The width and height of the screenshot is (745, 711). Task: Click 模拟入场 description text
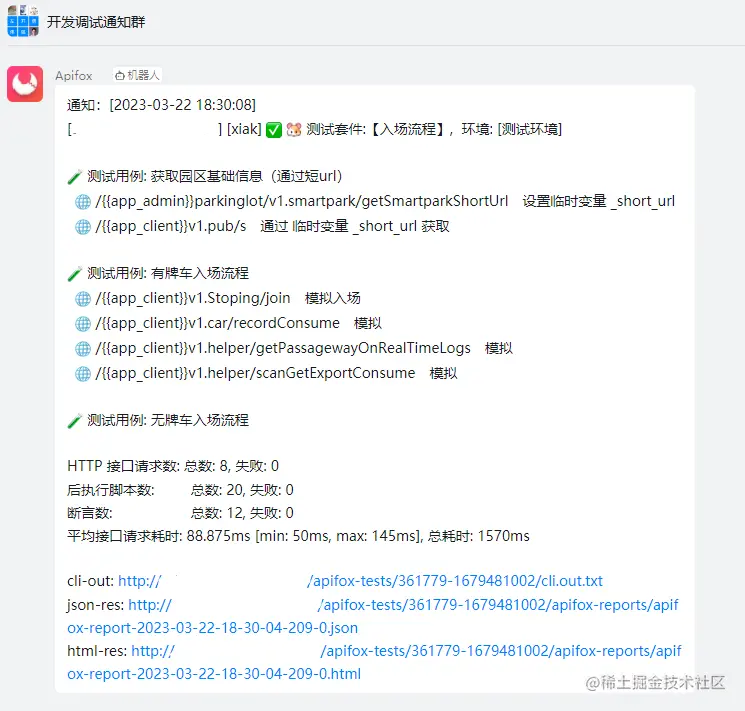point(333,298)
